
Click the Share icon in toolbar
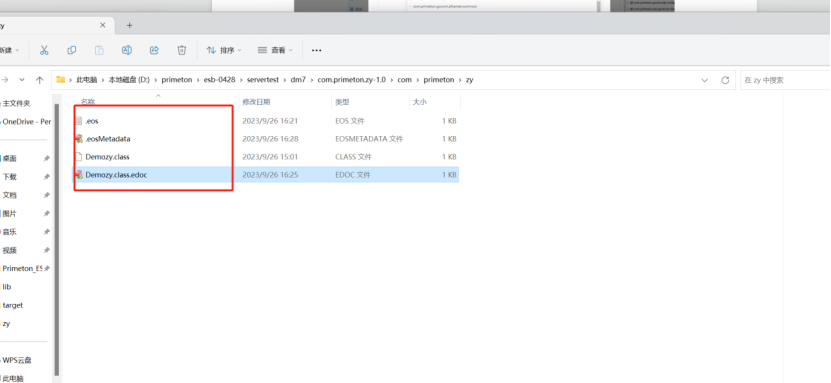(154, 50)
